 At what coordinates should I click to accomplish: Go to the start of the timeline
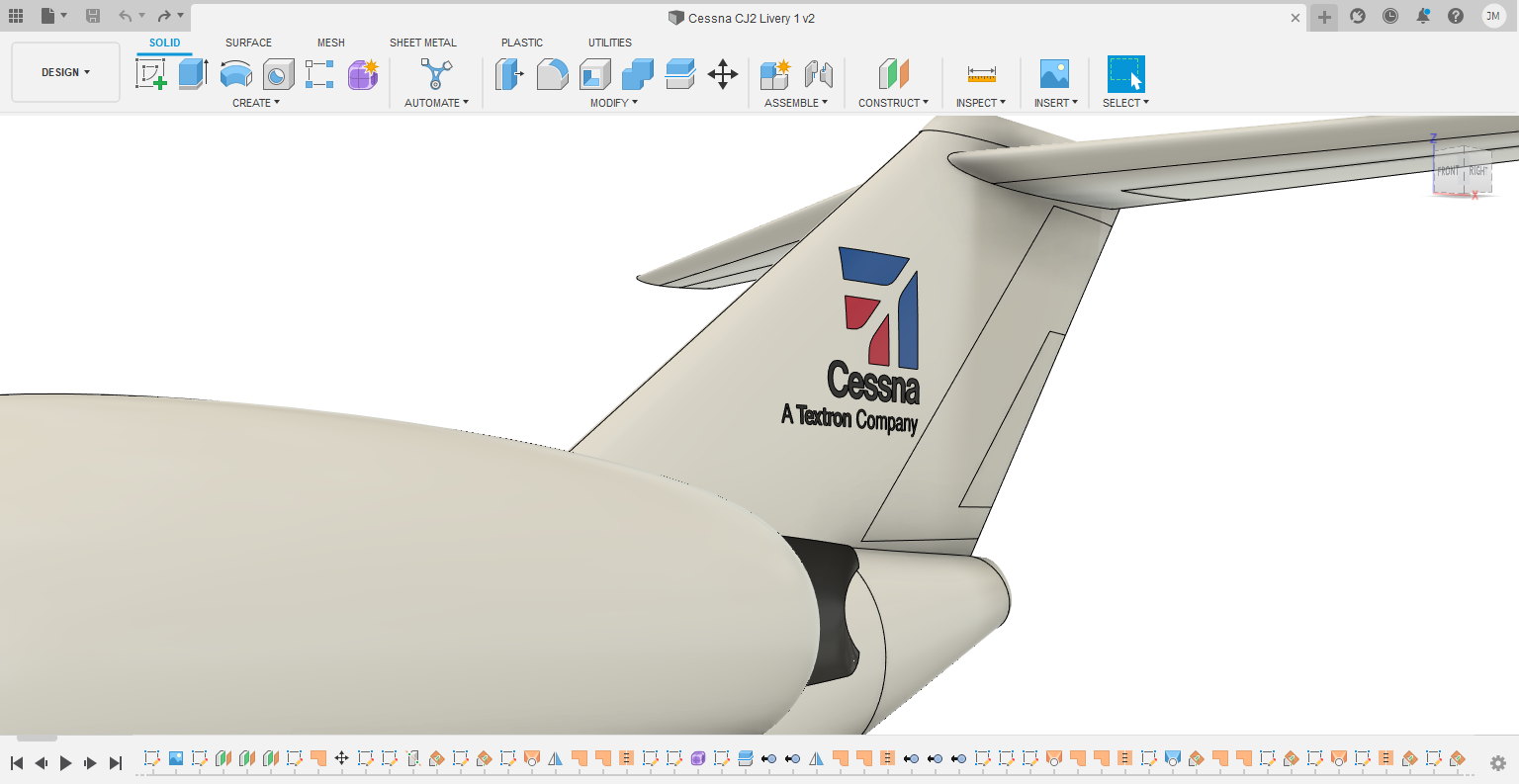(17, 763)
